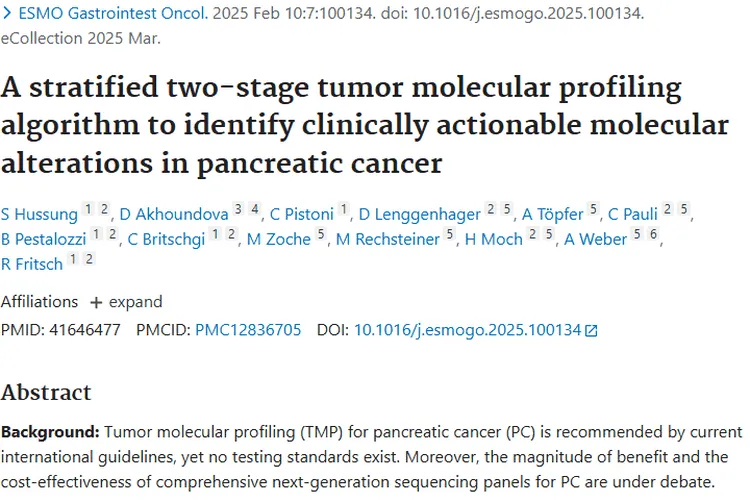
Task: Select author R Fritsch
Action: click(32, 264)
